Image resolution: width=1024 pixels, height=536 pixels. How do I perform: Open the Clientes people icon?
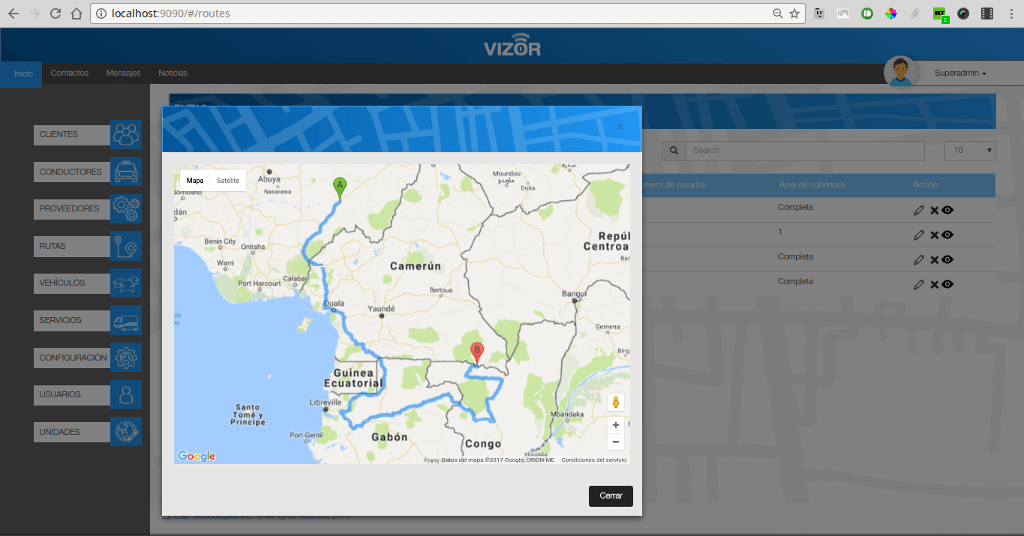pyautogui.click(x=126, y=134)
